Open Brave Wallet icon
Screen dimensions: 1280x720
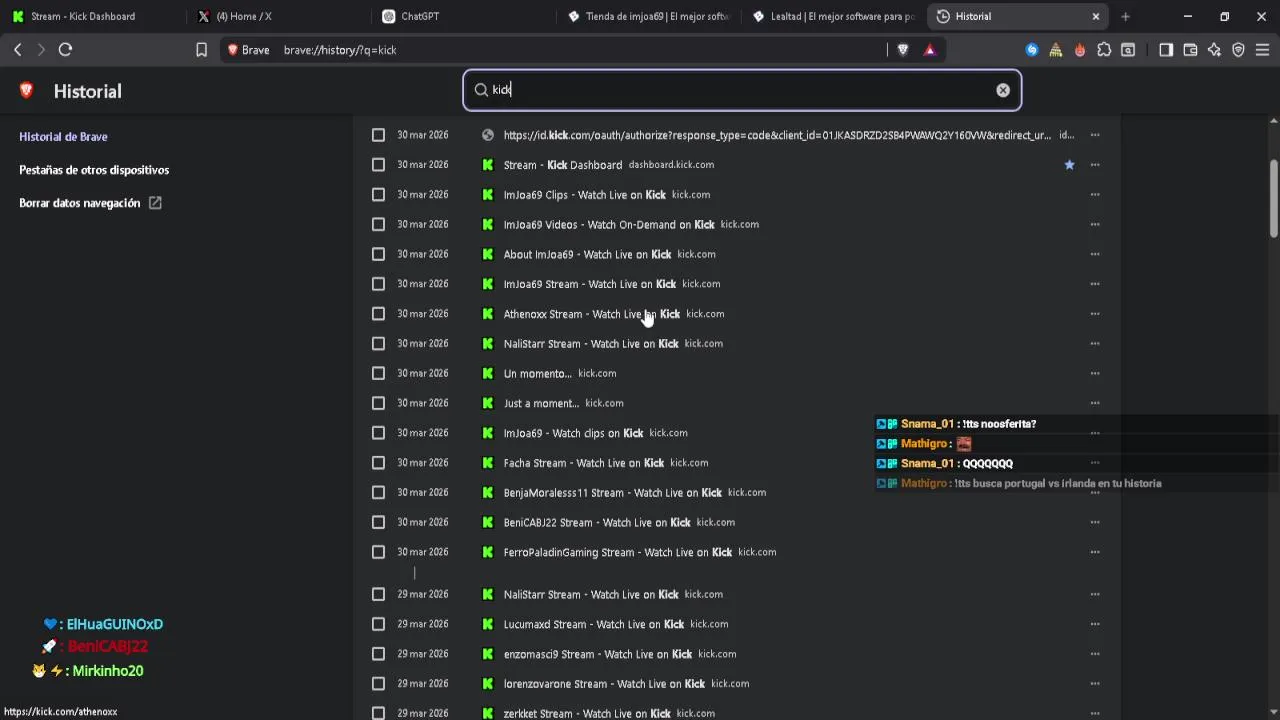coord(1190,50)
